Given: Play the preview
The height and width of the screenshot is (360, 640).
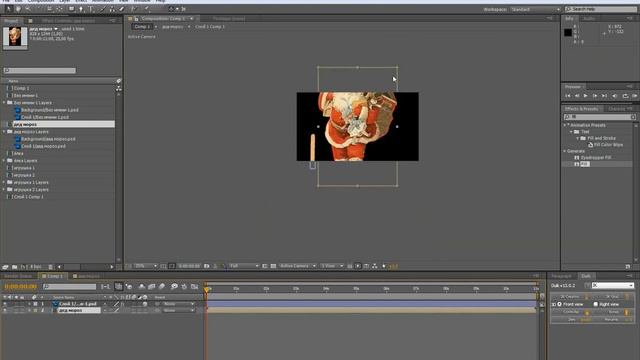Looking at the screenshot, I should 586,96.
